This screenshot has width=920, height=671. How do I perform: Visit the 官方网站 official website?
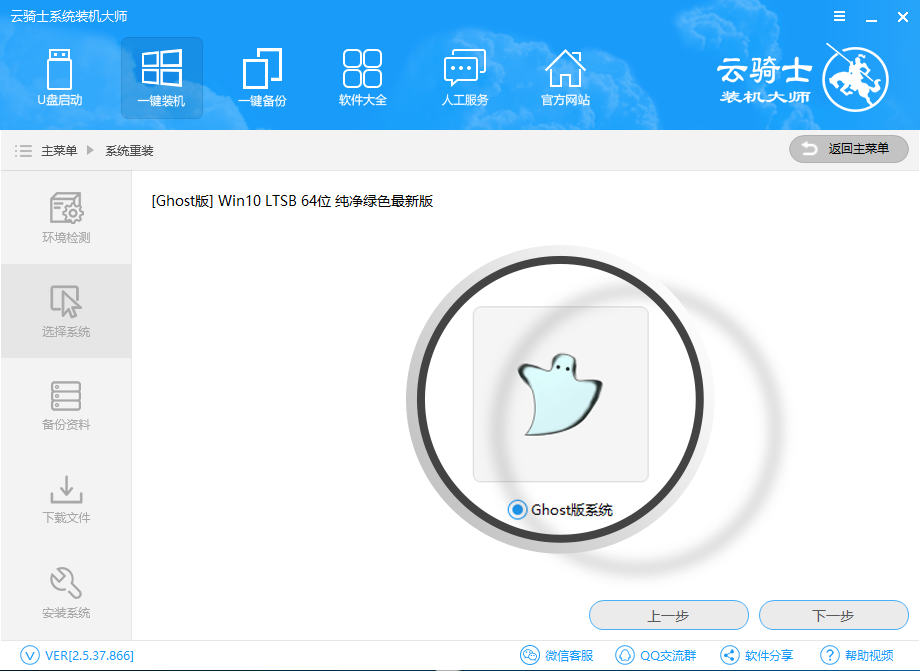[x=565, y=77]
